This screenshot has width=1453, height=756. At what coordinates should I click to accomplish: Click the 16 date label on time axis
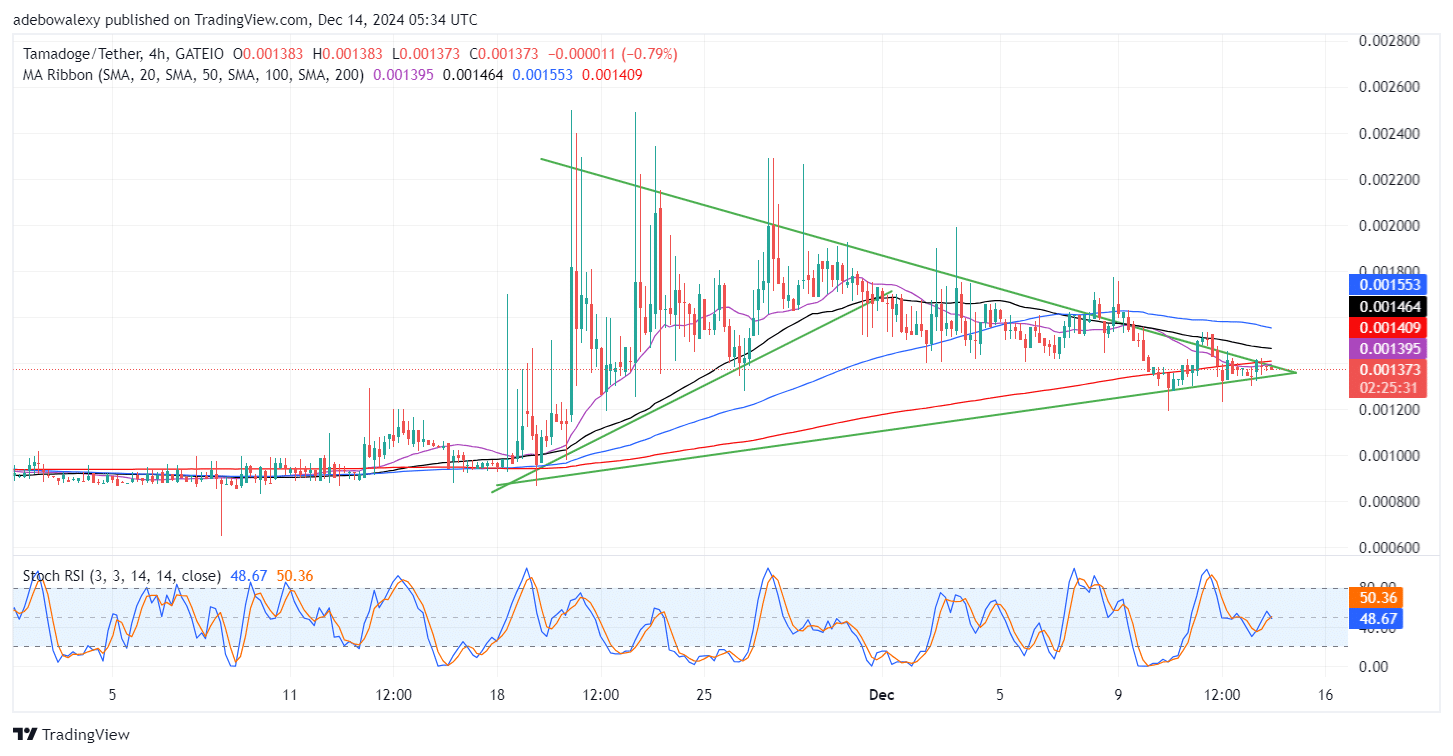point(1326,694)
